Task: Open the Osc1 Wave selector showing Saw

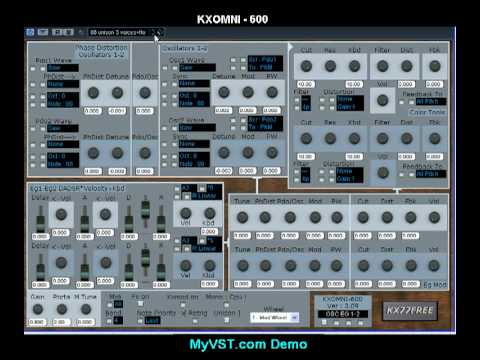Action: (197, 68)
